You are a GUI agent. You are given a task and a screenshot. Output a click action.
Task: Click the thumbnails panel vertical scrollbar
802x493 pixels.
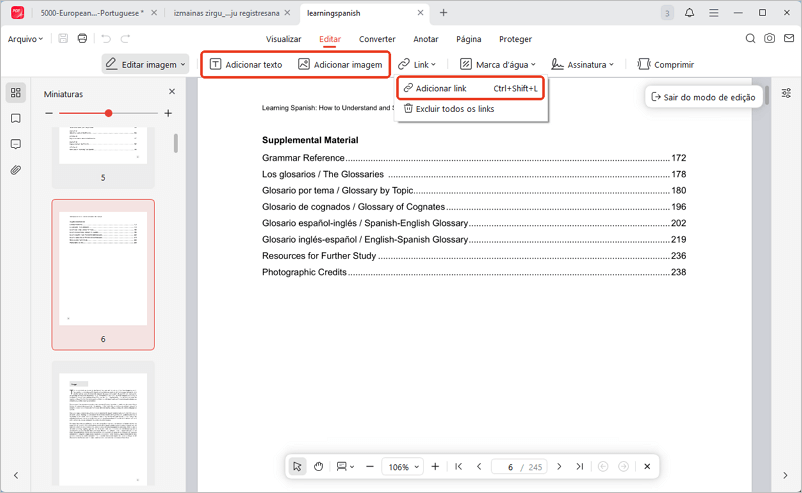pos(176,144)
